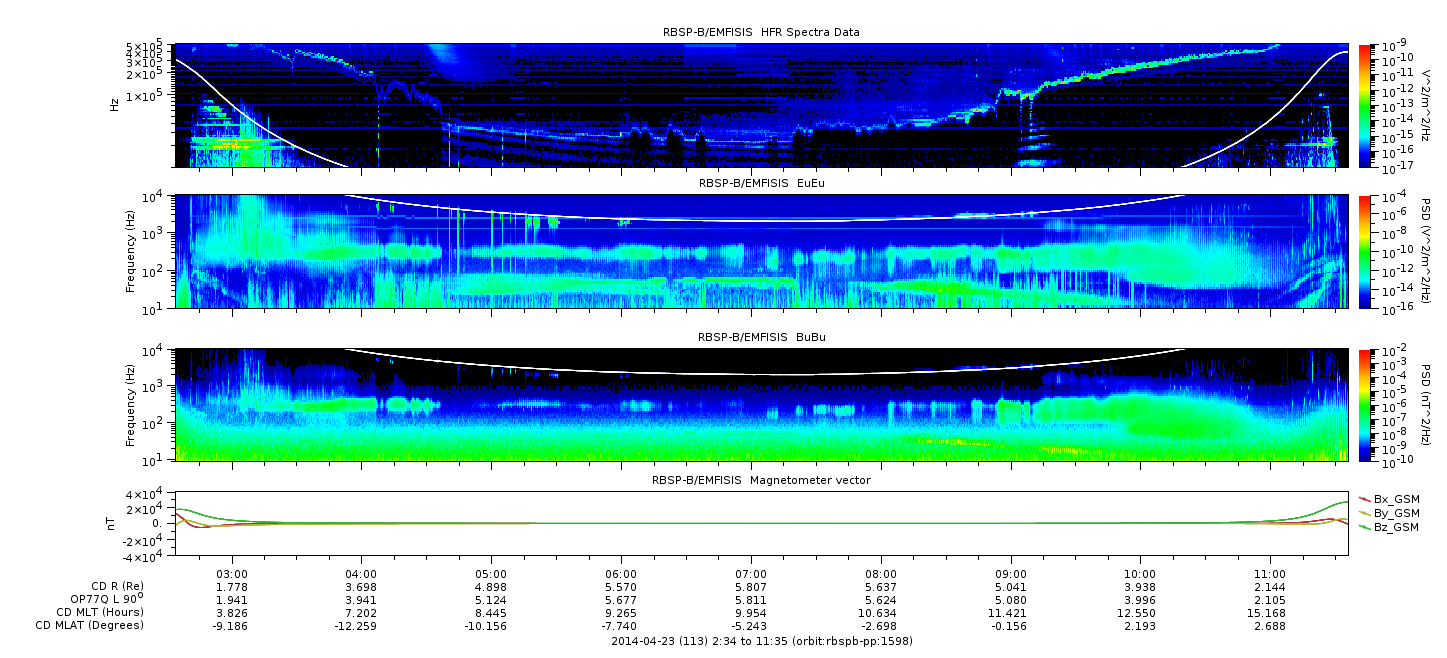Viewport: 1447px width, 658px height.
Task: Select the Bx_GSM legend entry
Action: (x=1395, y=499)
